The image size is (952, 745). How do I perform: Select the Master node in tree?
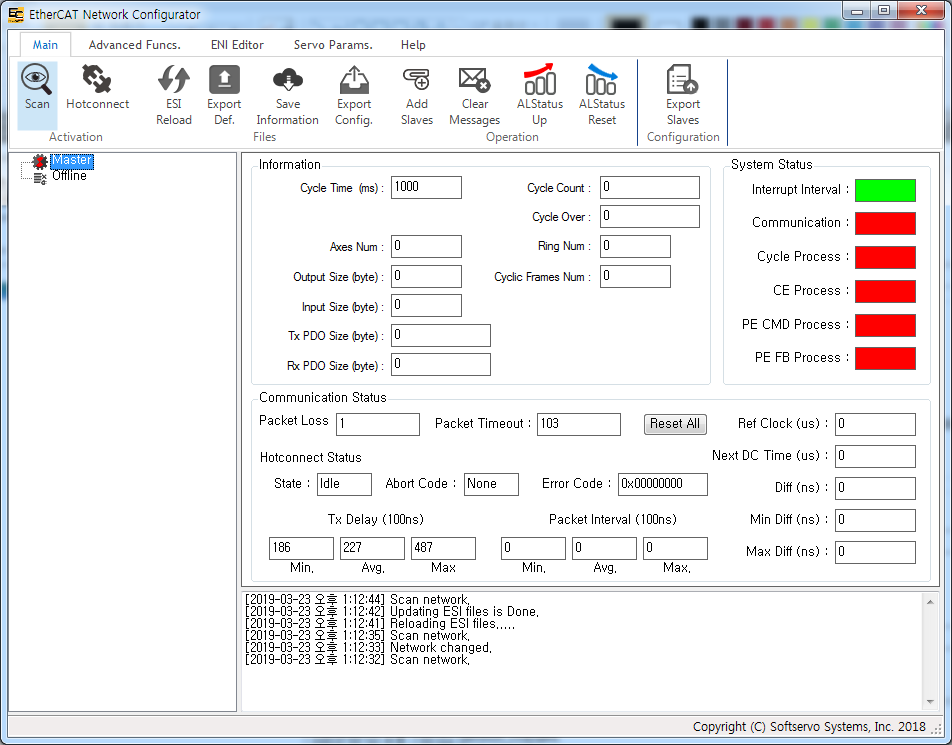72,160
